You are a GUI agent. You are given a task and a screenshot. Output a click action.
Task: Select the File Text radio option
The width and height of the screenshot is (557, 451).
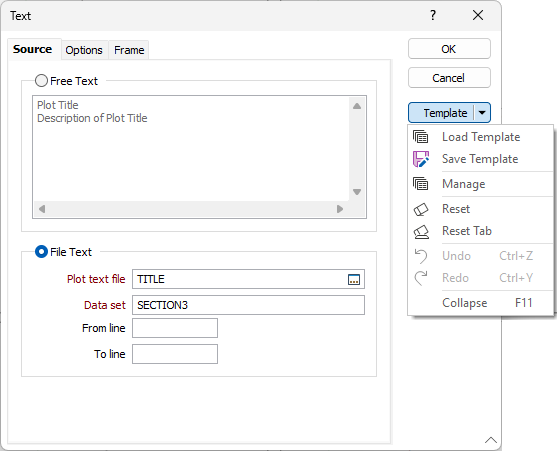tap(41, 252)
